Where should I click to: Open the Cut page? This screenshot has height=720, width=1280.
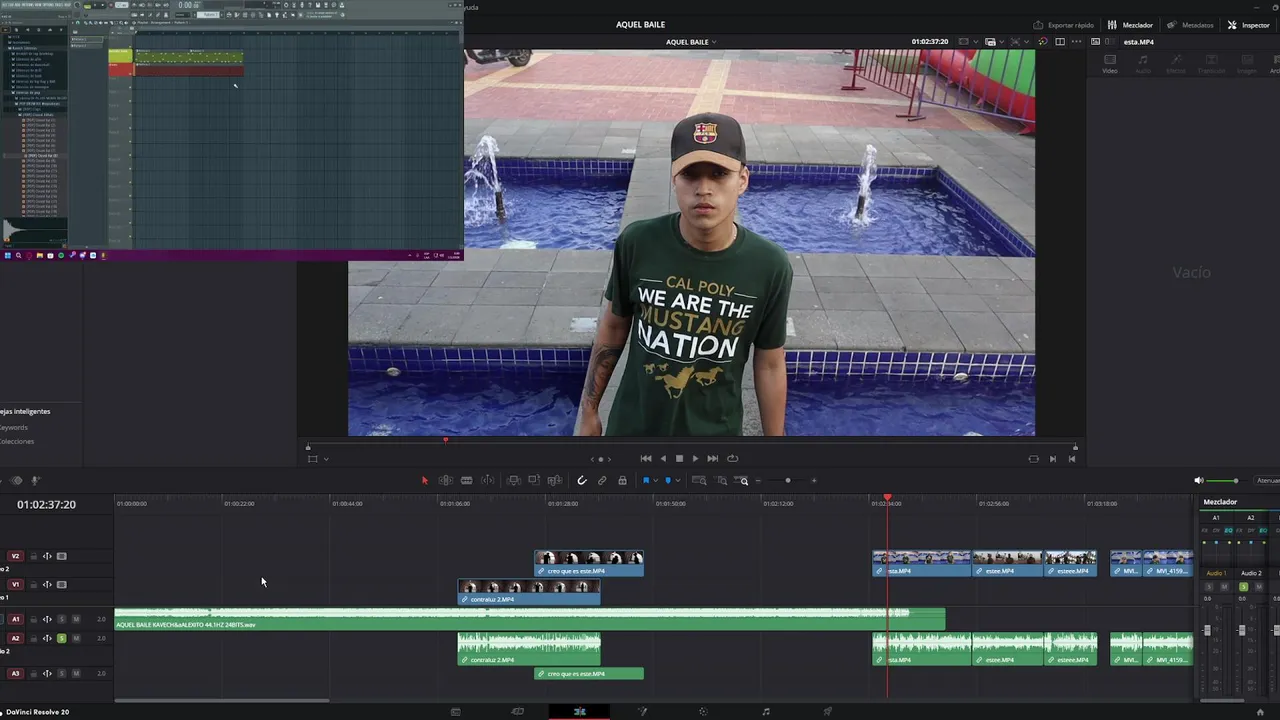click(x=517, y=712)
